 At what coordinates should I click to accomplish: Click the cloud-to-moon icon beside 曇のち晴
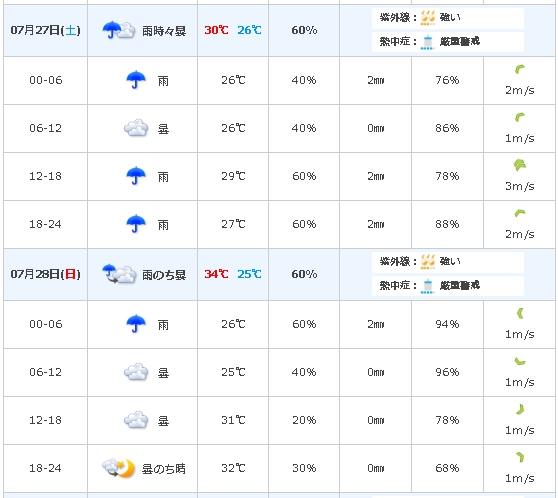pos(119,468)
